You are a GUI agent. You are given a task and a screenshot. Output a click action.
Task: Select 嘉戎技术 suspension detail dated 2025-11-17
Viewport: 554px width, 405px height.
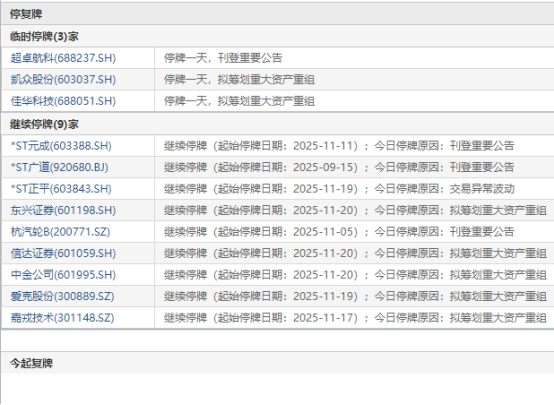point(355,318)
